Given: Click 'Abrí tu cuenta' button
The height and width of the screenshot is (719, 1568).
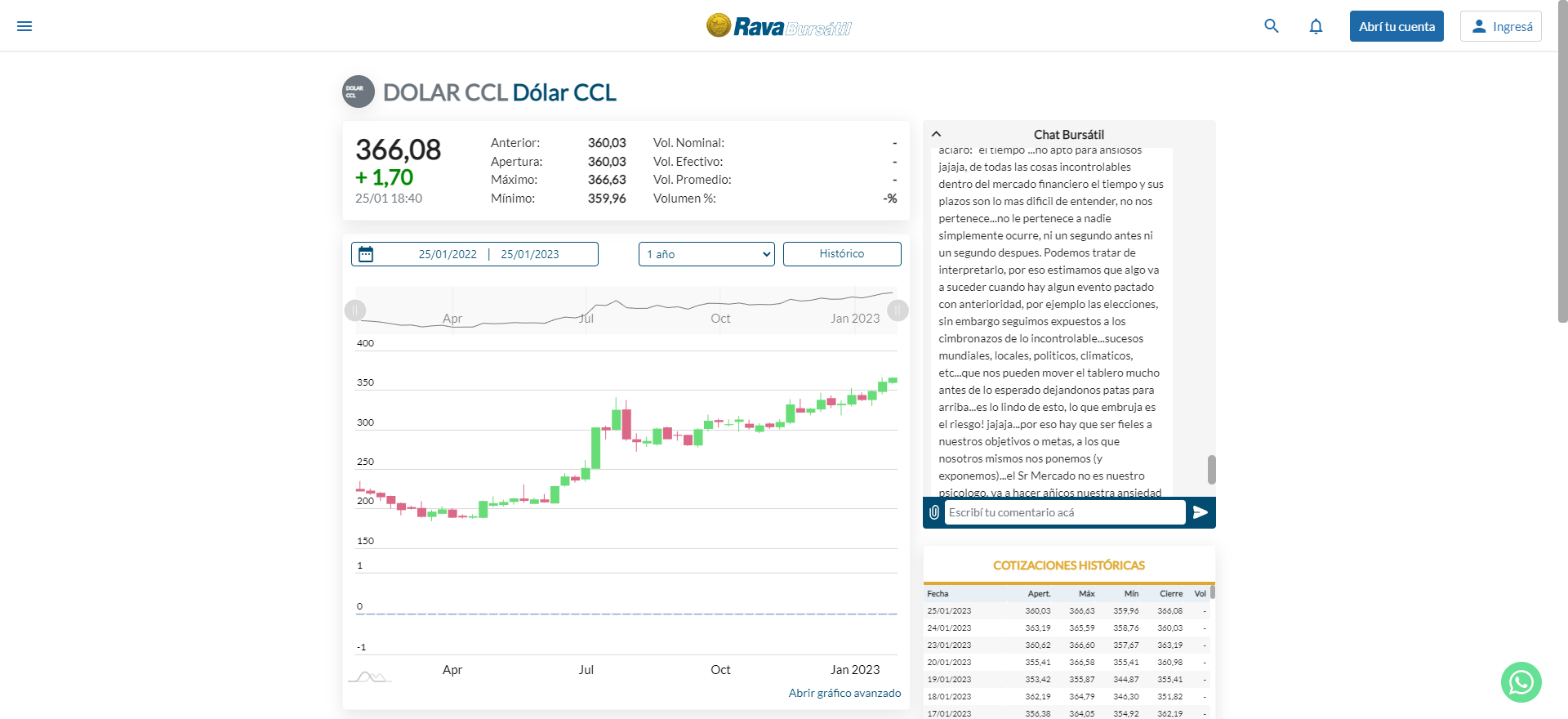Looking at the screenshot, I should [1396, 26].
